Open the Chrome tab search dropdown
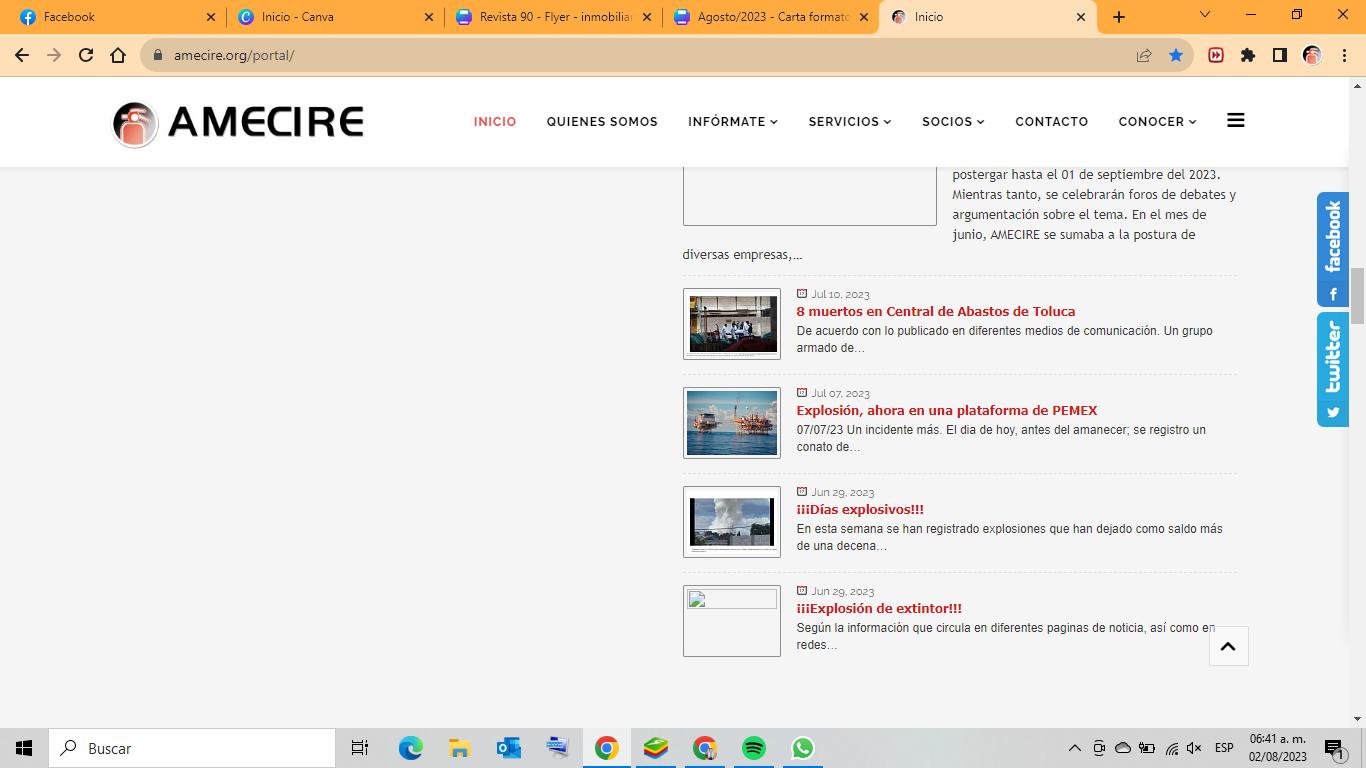The image size is (1366, 768). 1205,15
